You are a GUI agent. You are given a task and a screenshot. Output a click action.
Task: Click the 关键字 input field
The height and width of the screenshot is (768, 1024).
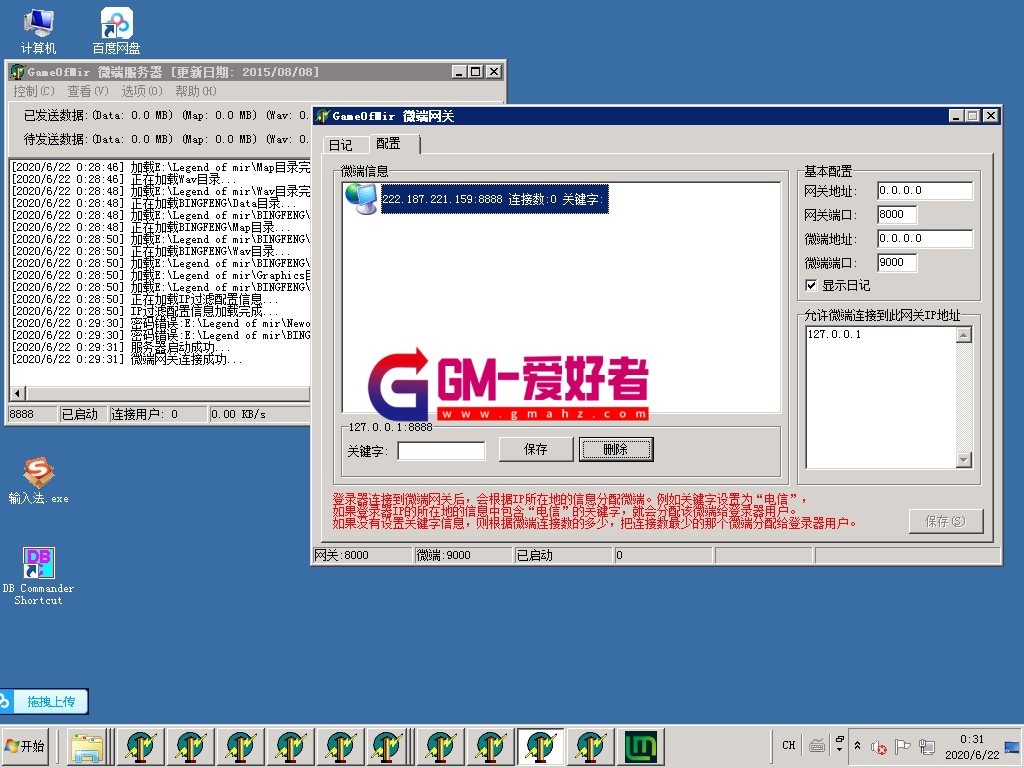click(x=441, y=451)
